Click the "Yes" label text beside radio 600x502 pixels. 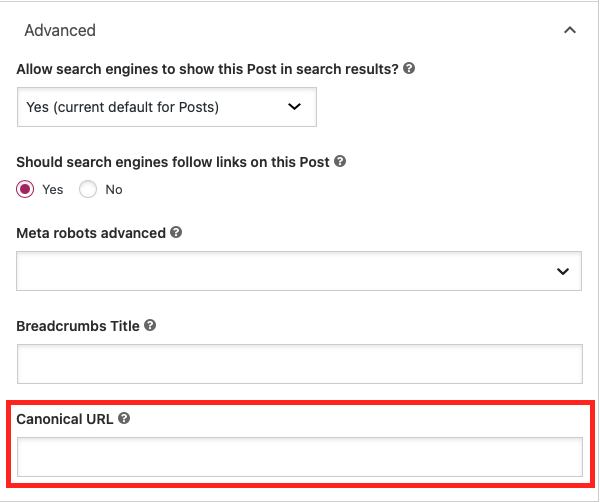(x=53, y=189)
